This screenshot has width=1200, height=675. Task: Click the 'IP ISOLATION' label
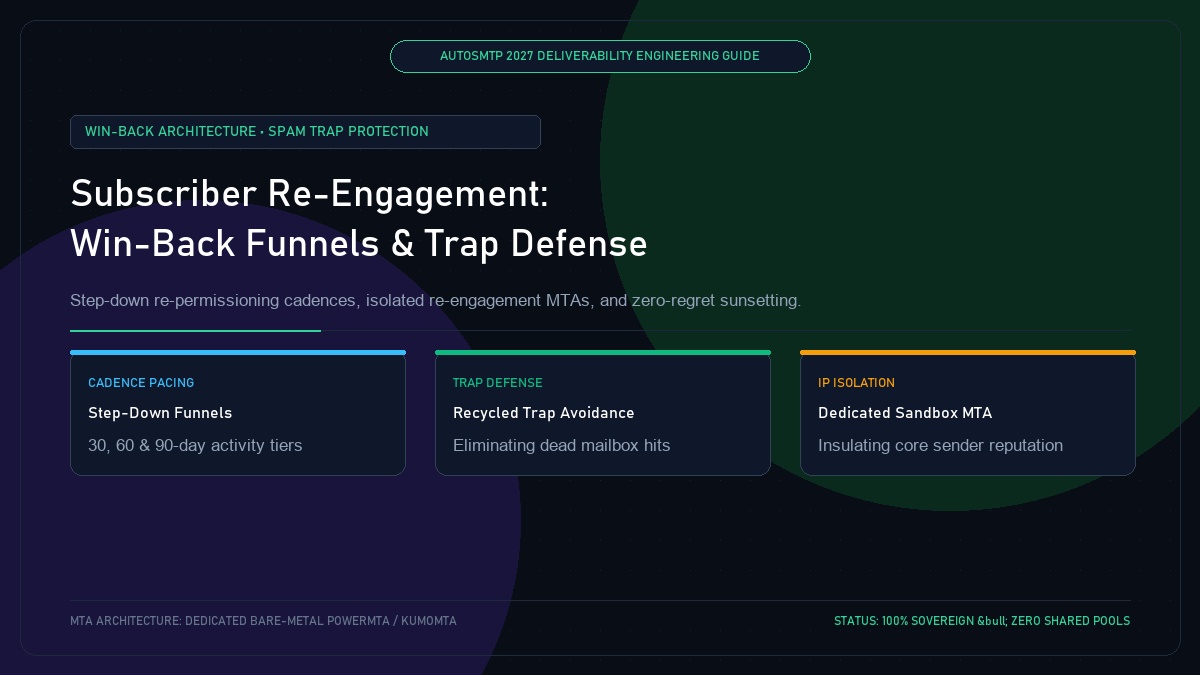coord(857,383)
